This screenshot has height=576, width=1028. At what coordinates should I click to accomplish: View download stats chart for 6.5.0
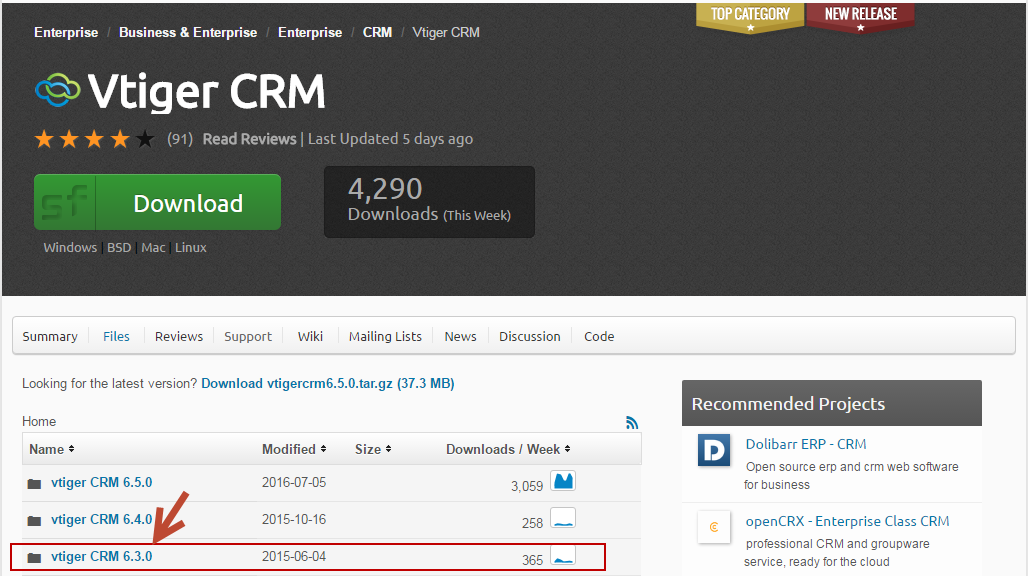[x=563, y=481]
